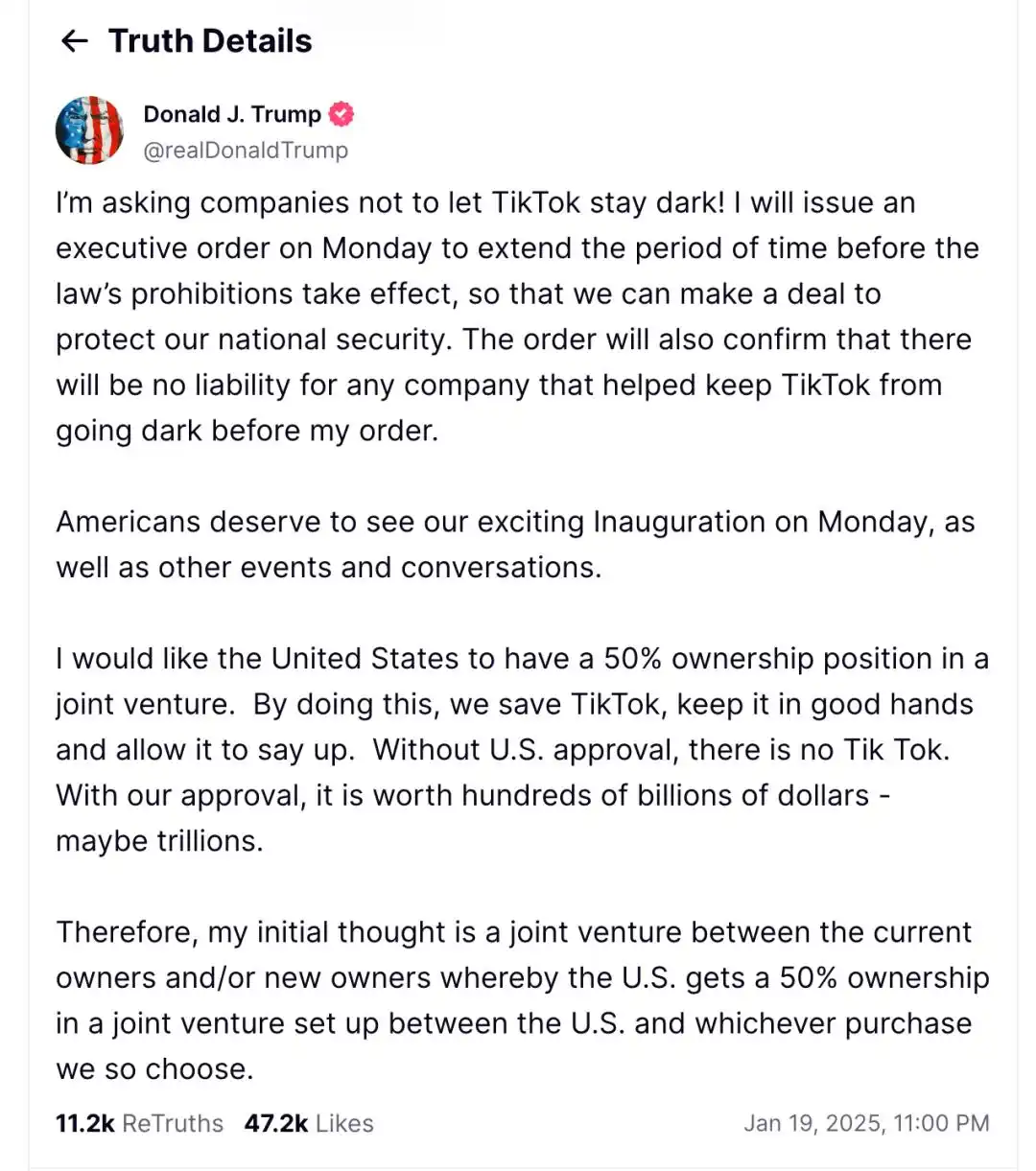Image resolution: width=1036 pixels, height=1171 pixels.
Task: Click the line "well as other events and conversations."
Action: pyautogui.click(x=328, y=568)
